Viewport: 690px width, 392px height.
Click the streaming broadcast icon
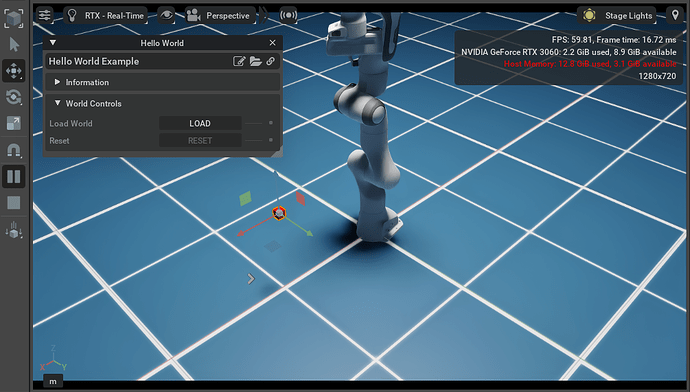pyautogui.click(x=288, y=15)
